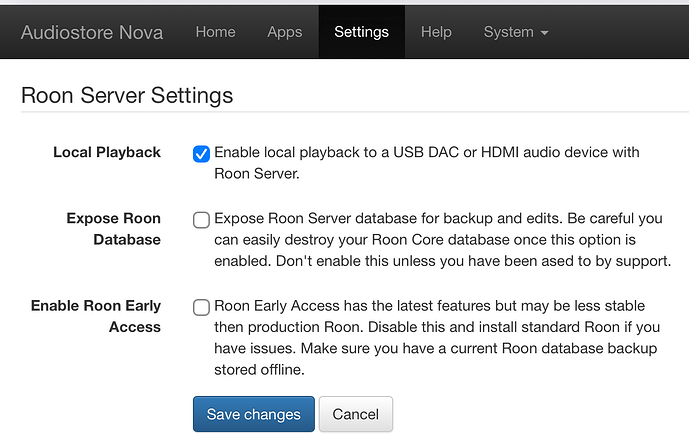Click the Enable Roon Early Access label
This screenshot has height=446, width=689.
96,316
